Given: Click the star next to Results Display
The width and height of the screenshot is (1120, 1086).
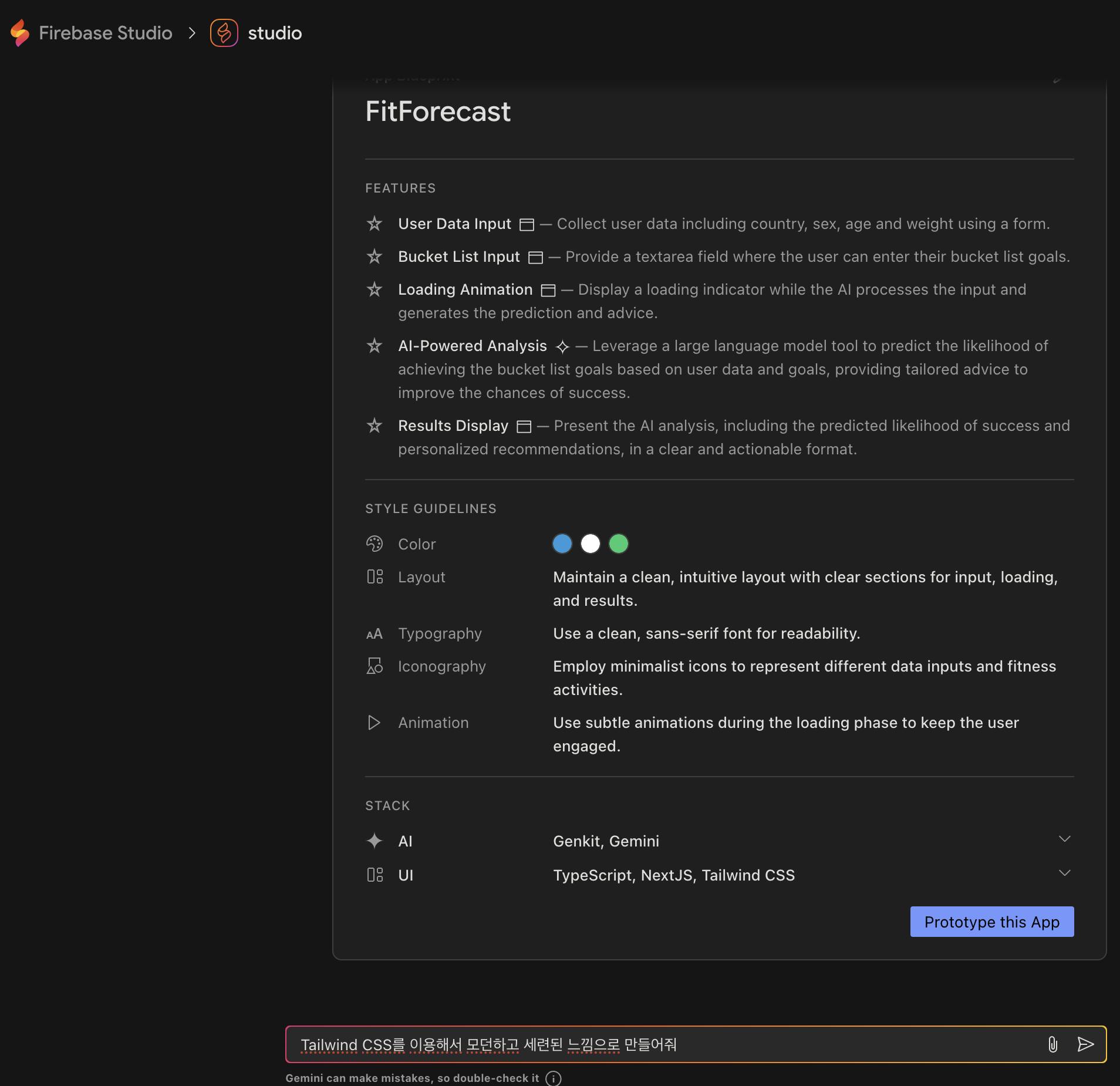Looking at the screenshot, I should (x=375, y=426).
